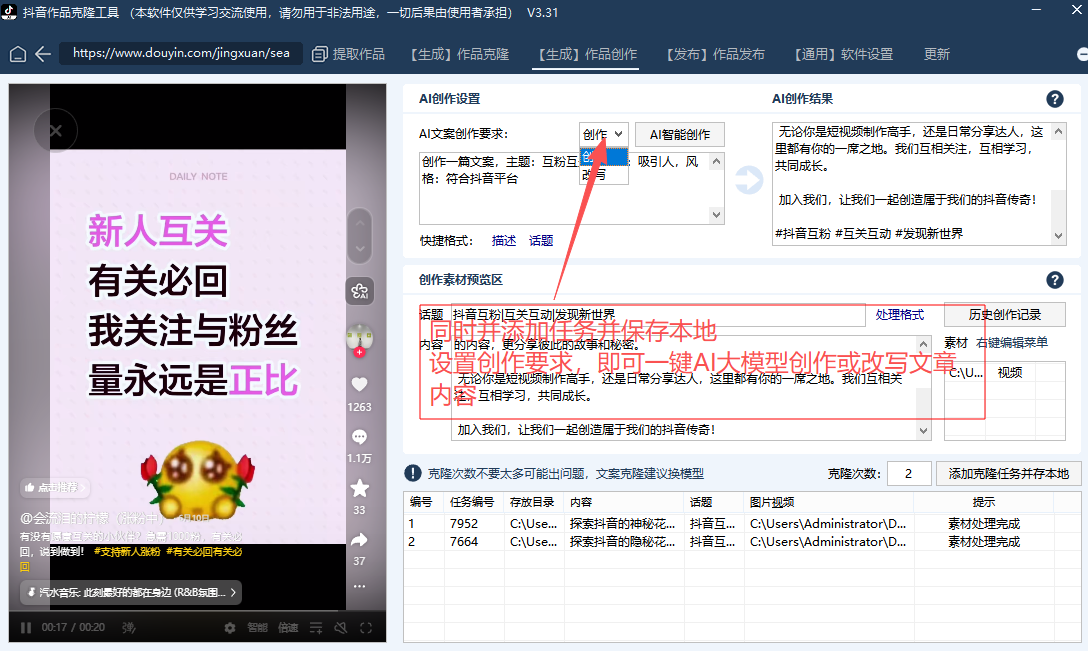Viewport: 1088px width, 651px height.
Task: Click the 点击推荐 recommend chip
Action: click(55, 488)
